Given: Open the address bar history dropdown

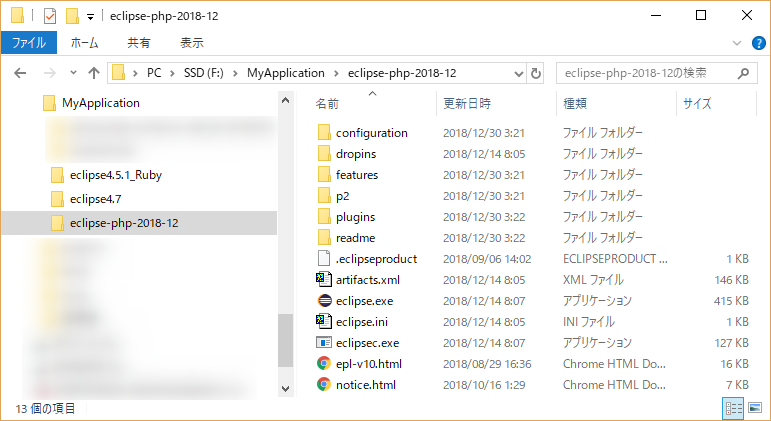Looking at the screenshot, I should (518, 73).
